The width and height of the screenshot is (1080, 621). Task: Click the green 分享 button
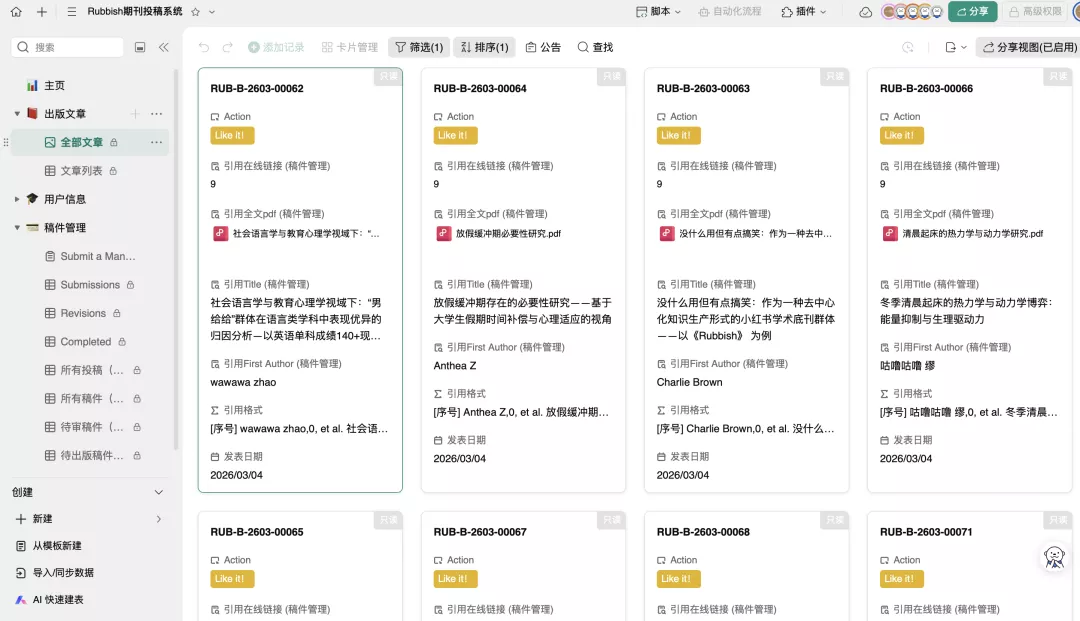tap(972, 12)
